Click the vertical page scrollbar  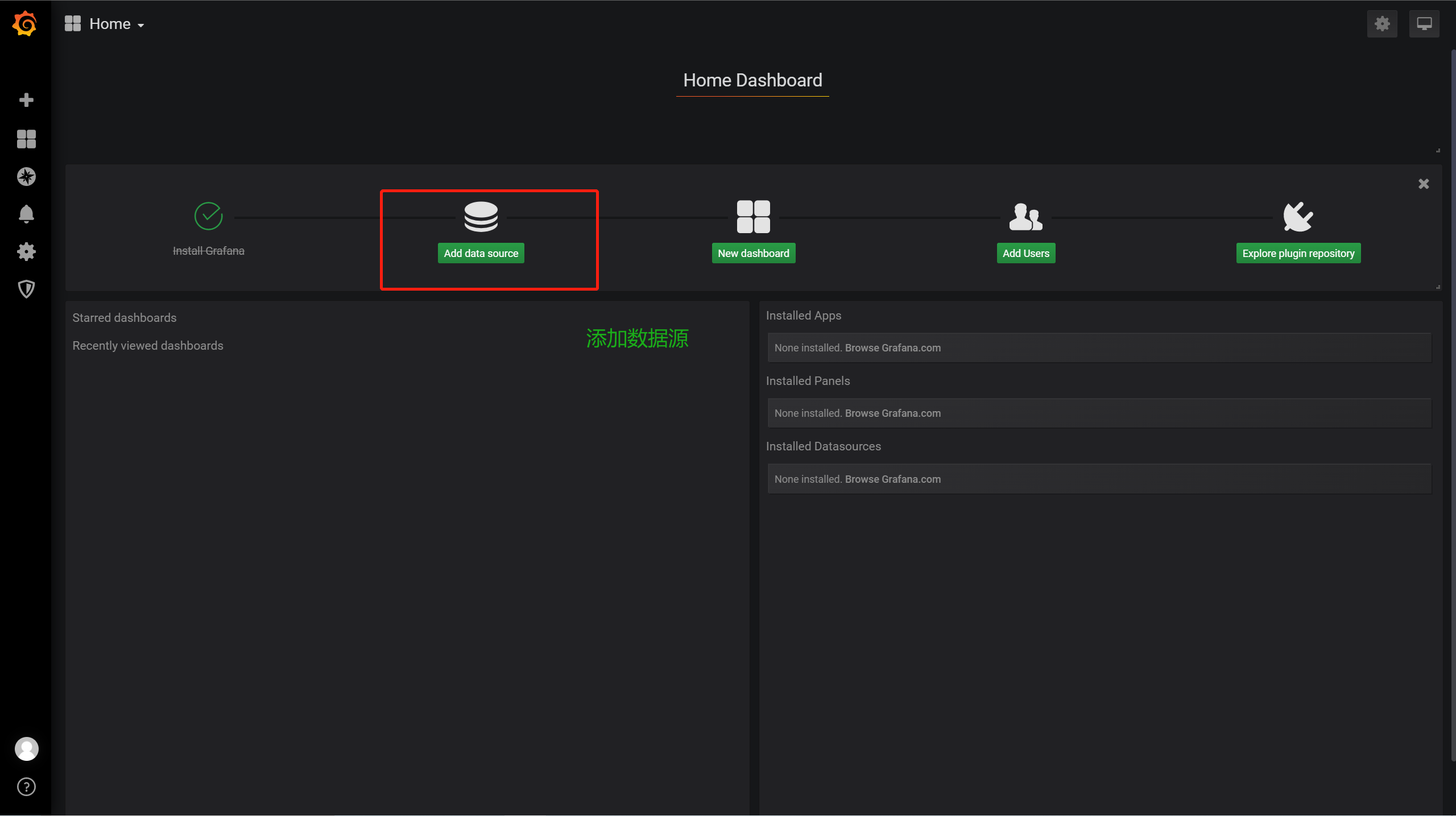click(x=1453, y=398)
